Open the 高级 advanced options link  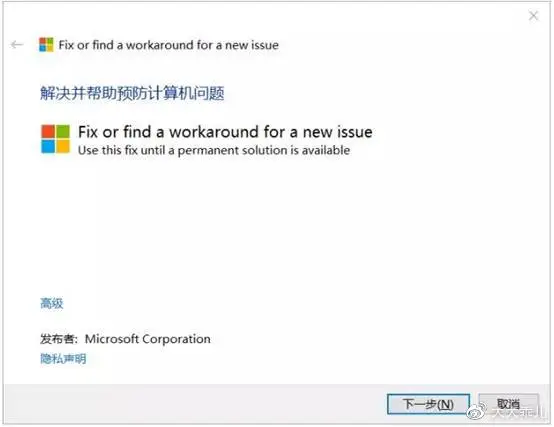coord(52,303)
